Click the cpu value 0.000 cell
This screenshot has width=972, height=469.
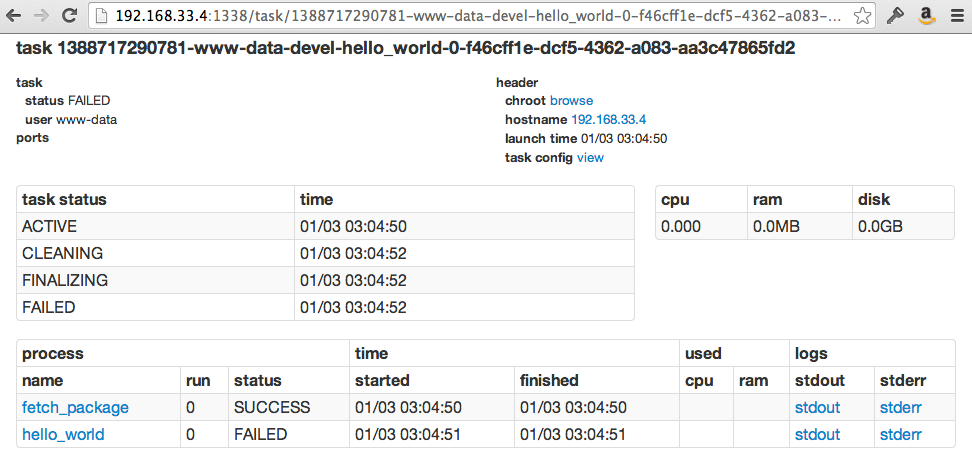click(x=682, y=227)
